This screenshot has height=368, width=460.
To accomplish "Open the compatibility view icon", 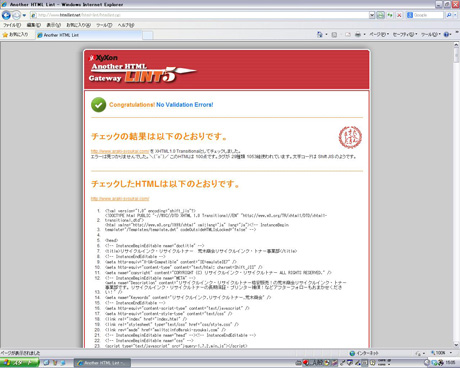I will coord(381,15).
